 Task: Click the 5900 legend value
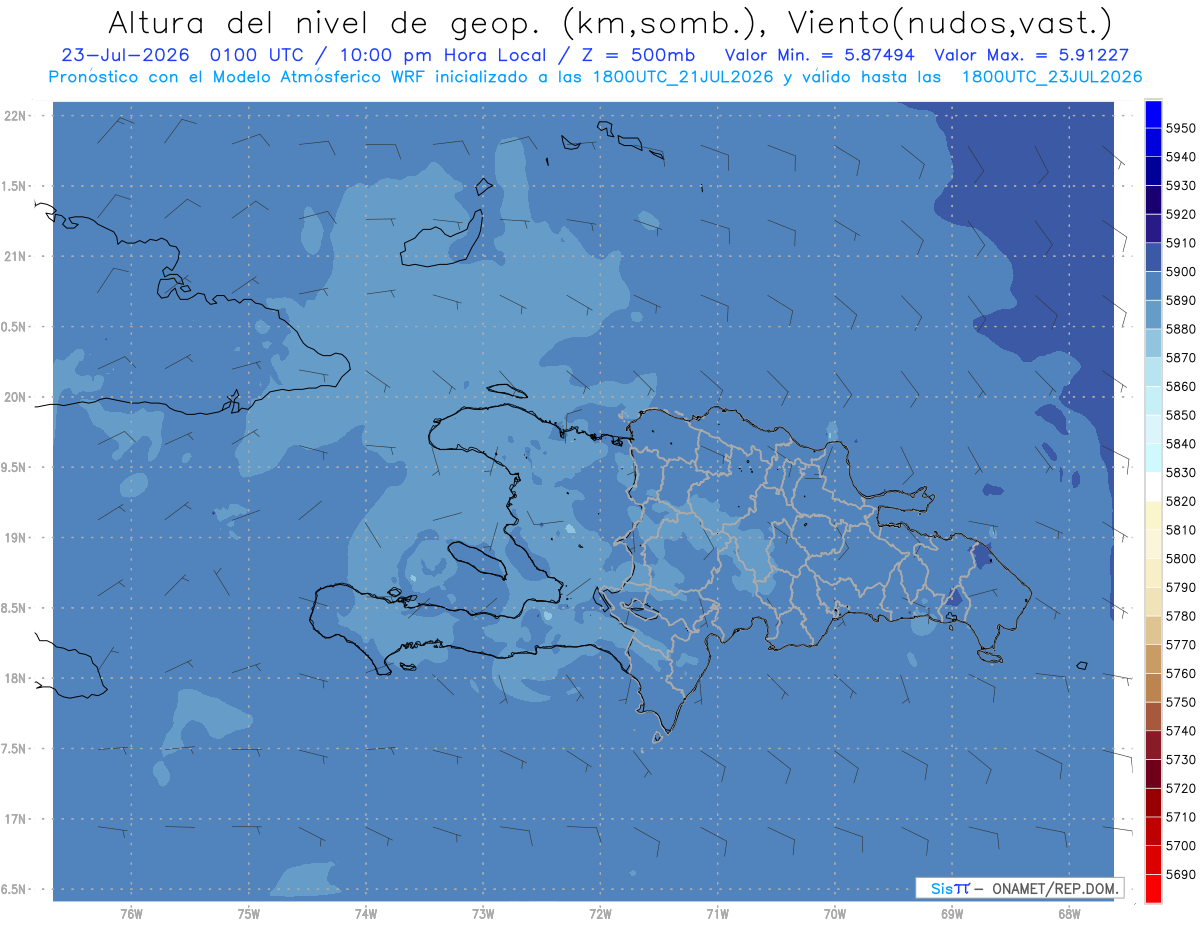pyautogui.click(x=1181, y=272)
